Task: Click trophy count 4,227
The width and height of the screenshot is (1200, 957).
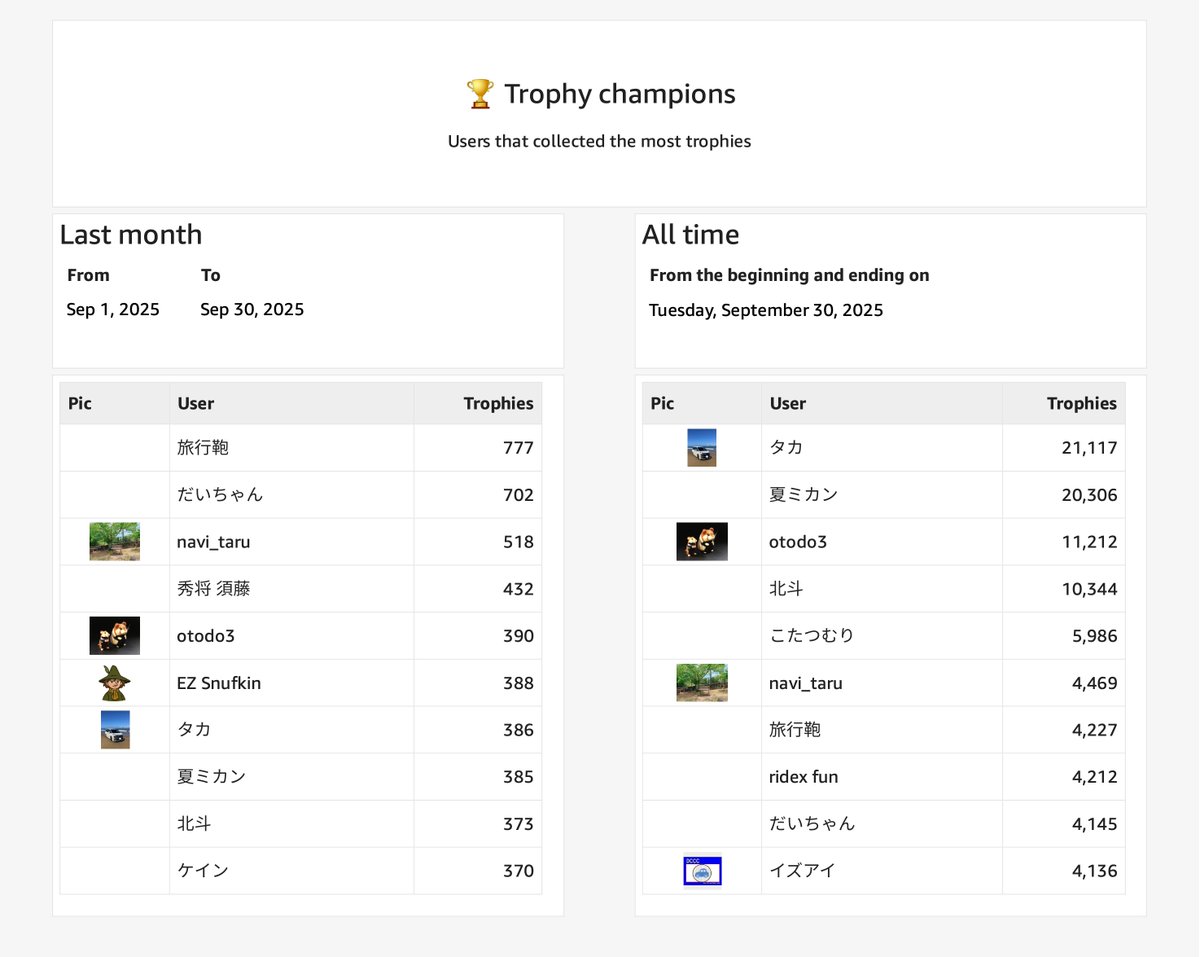Action: 1094,730
